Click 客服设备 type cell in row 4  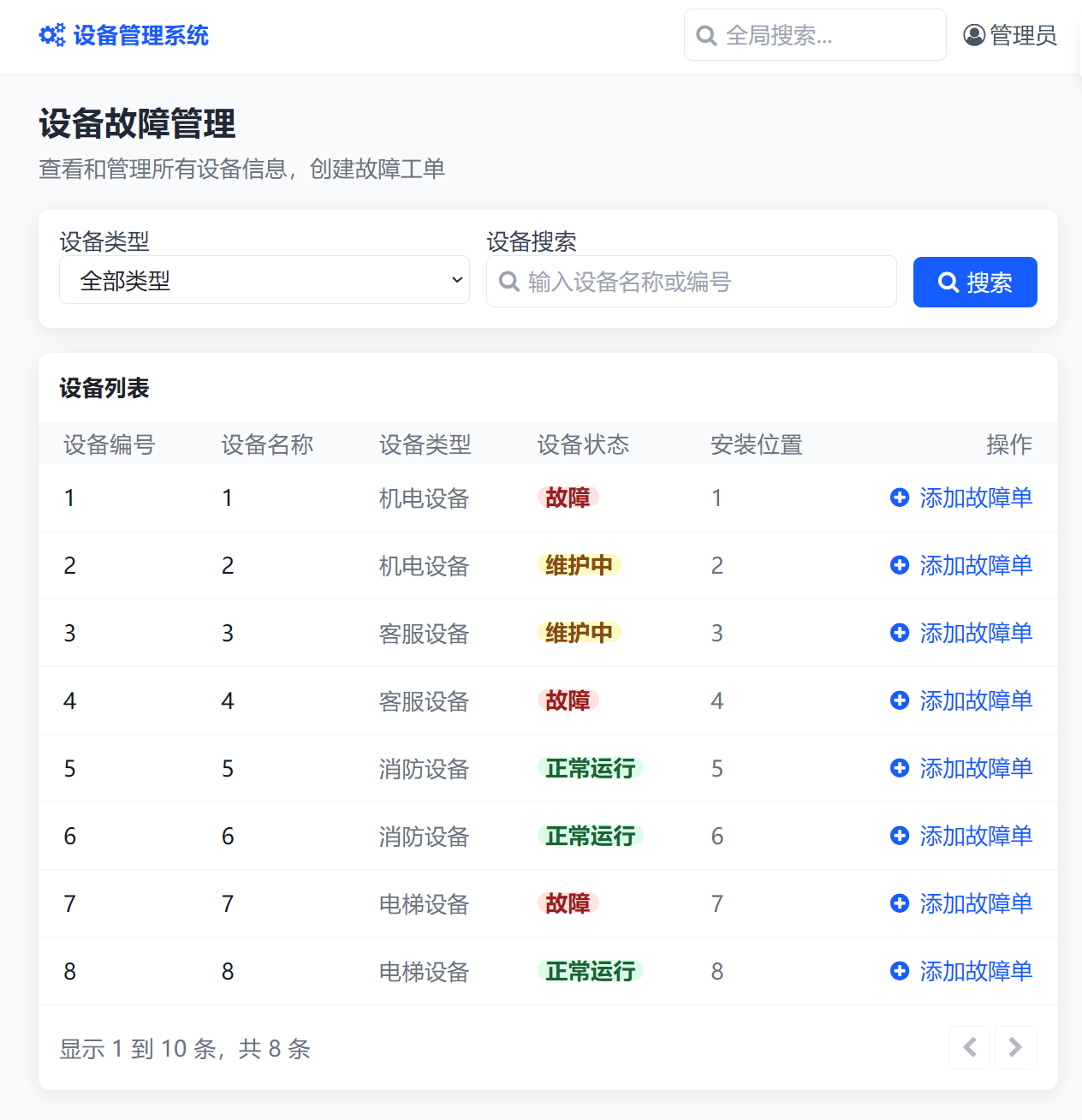pos(425,701)
